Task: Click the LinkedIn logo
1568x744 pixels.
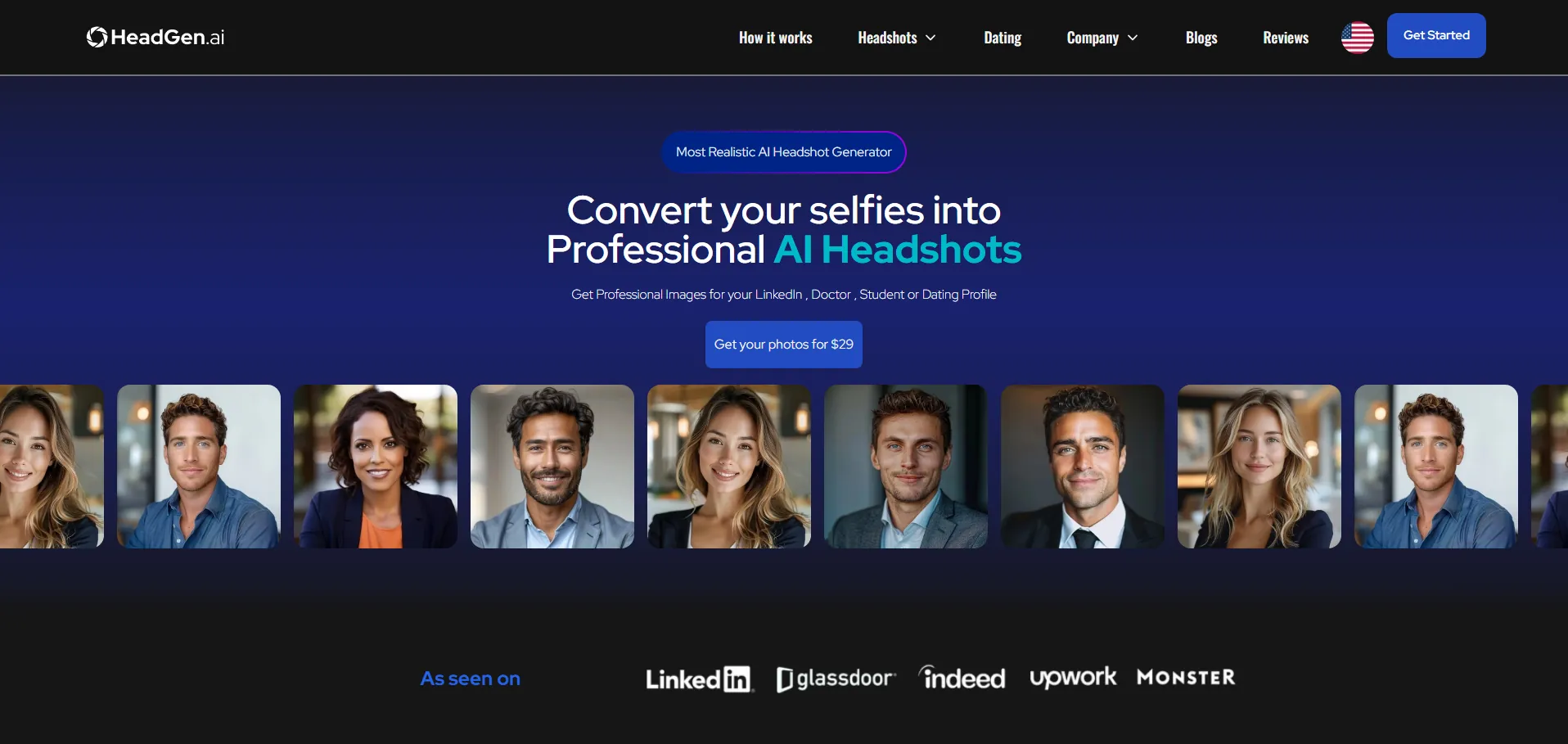Action: [699, 679]
